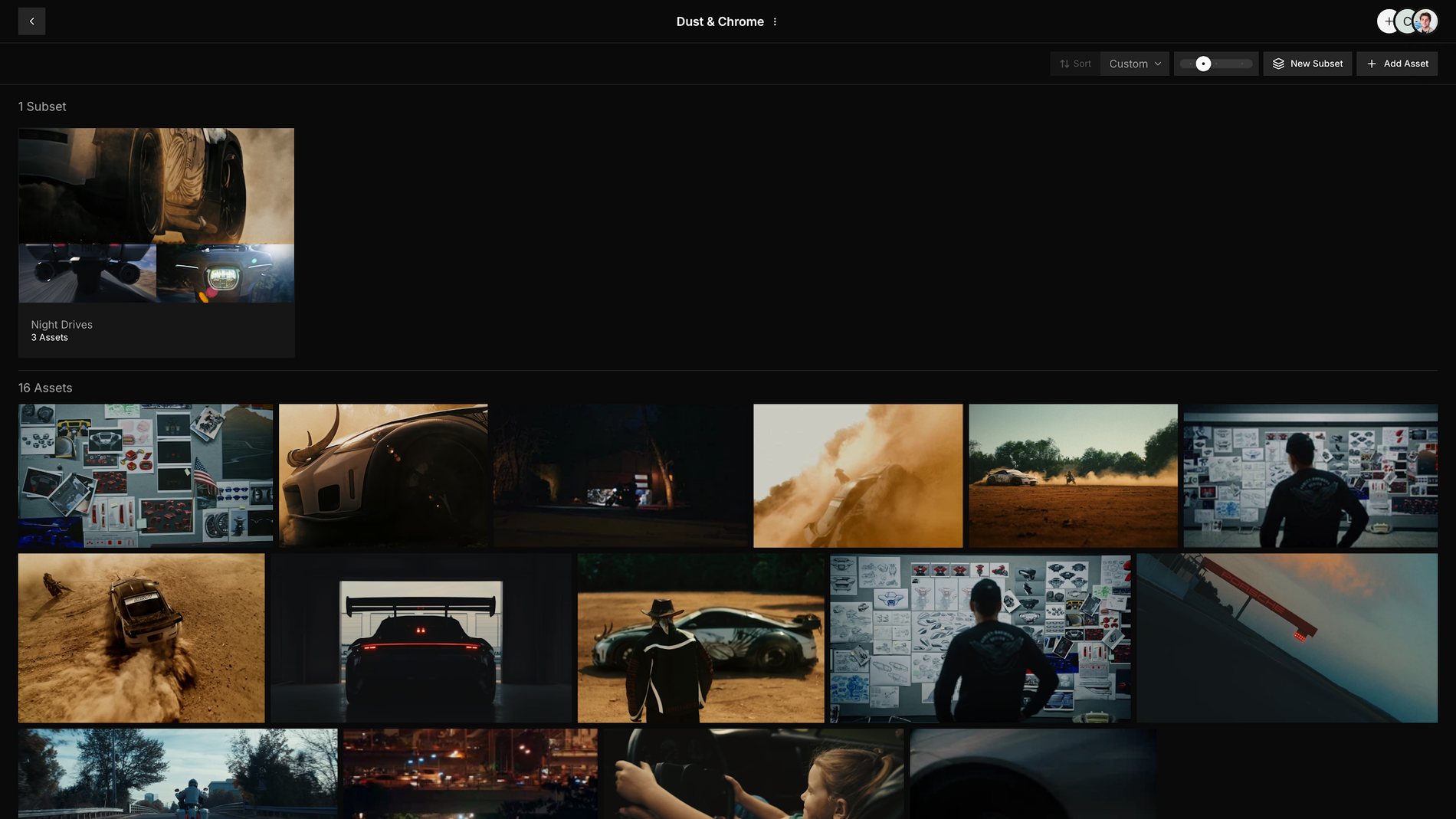Adjust the thumbnail size slider

tap(1215, 64)
